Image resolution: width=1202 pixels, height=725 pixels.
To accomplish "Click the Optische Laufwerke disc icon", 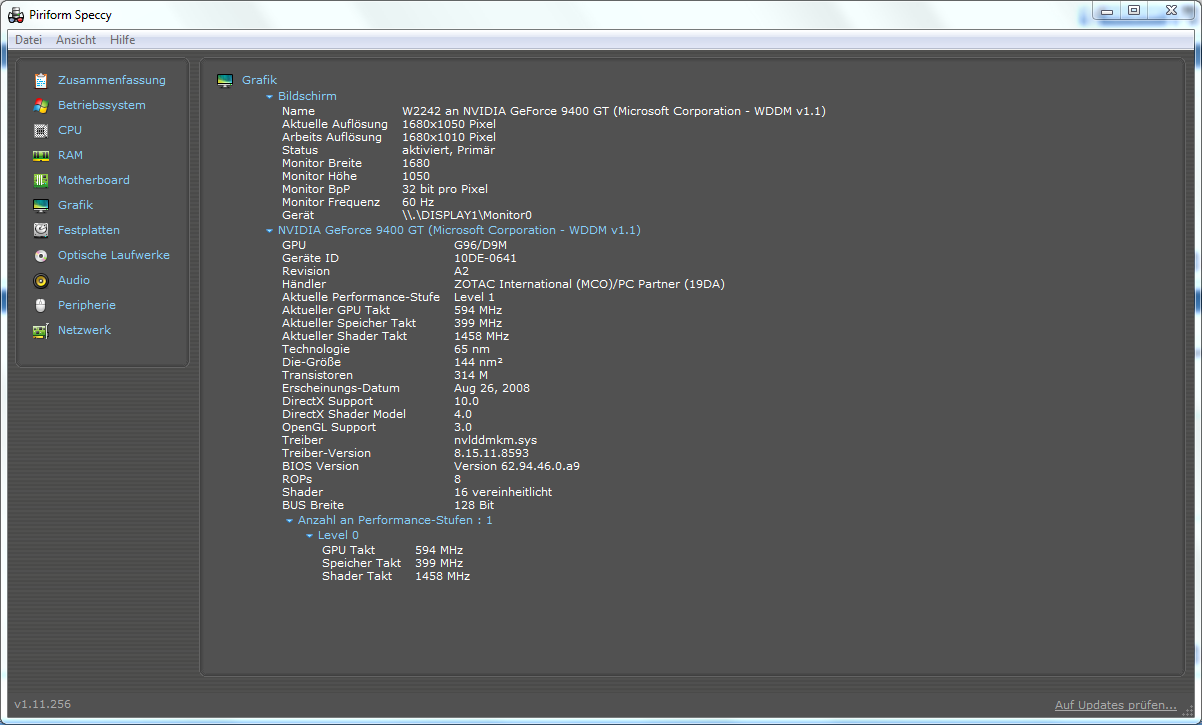I will 41,255.
